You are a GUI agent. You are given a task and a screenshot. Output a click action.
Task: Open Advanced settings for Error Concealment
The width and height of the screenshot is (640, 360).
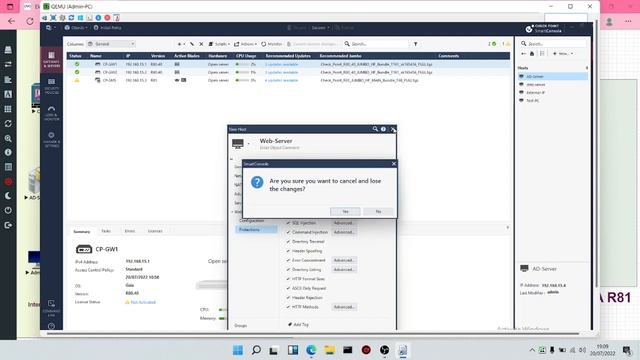coord(344,260)
